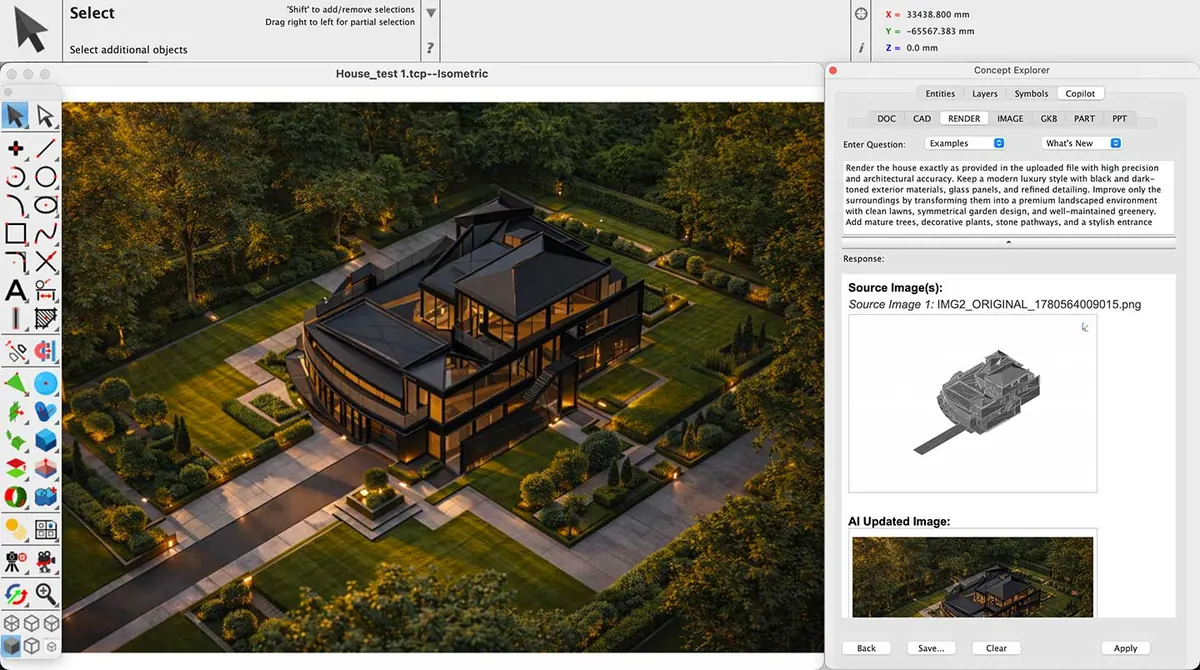Select the blue 3D Box tool
Screen dimensions: 1200x670
point(46,440)
